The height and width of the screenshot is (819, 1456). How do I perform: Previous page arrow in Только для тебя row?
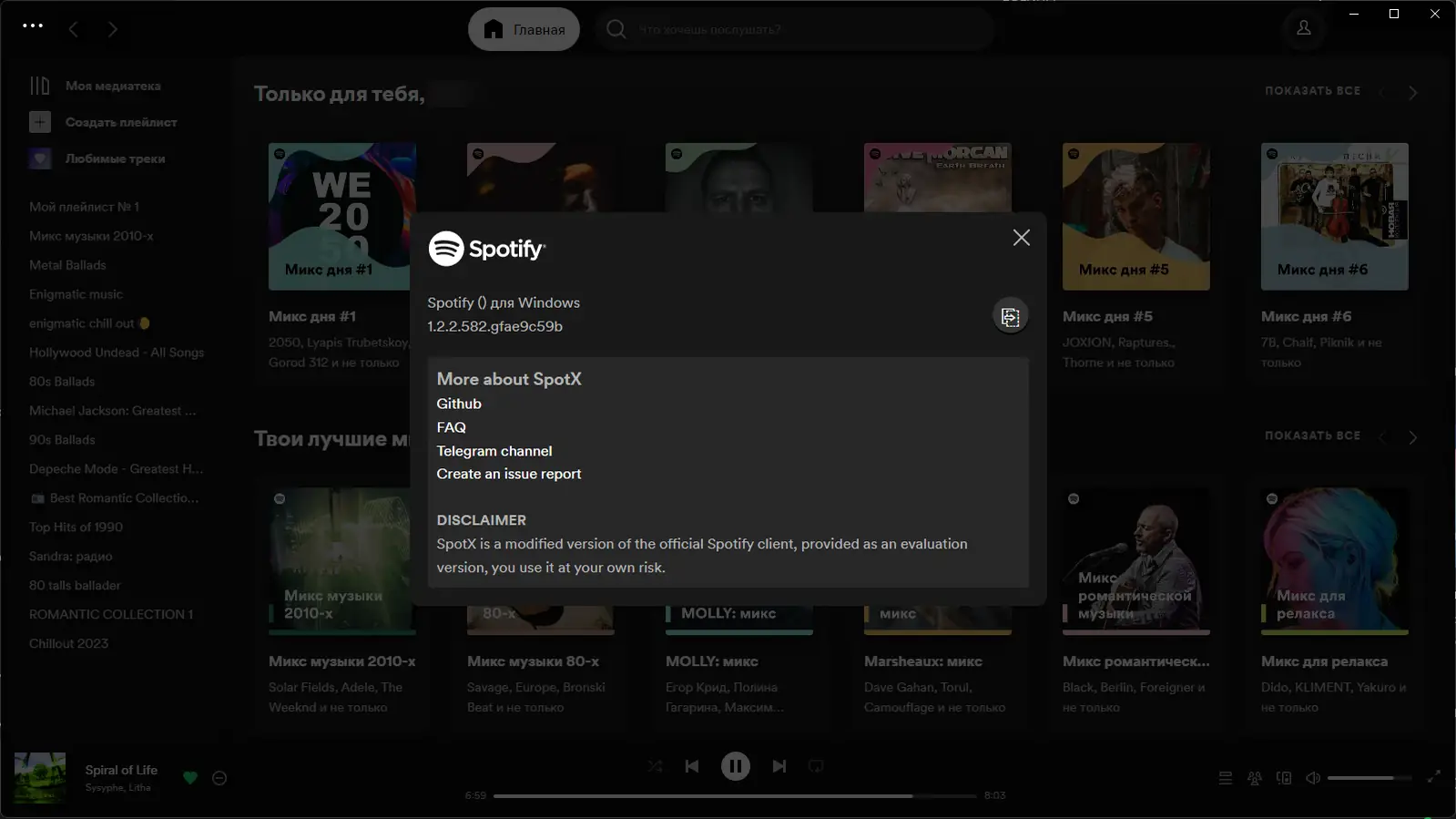pyautogui.click(x=1382, y=92)
